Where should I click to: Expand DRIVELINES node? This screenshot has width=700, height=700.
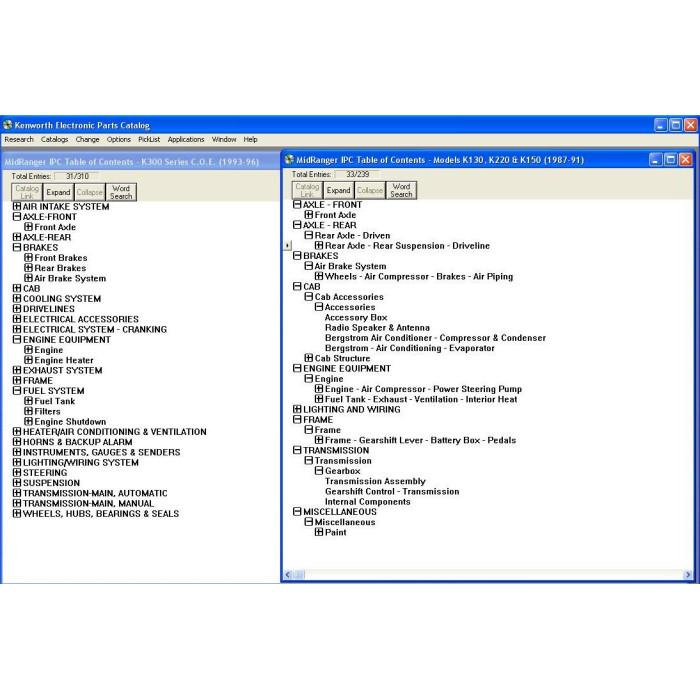17,308
